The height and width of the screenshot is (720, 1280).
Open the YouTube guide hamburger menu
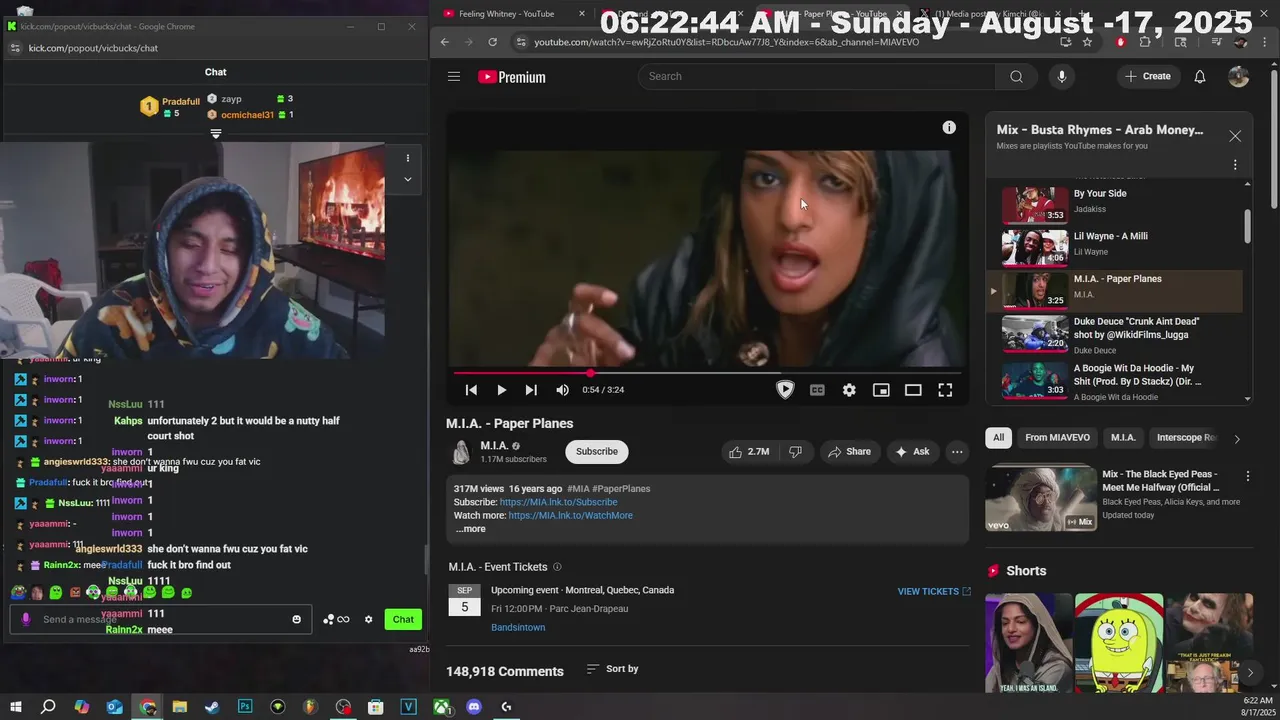pyautogui.click(x=454, y=77)
